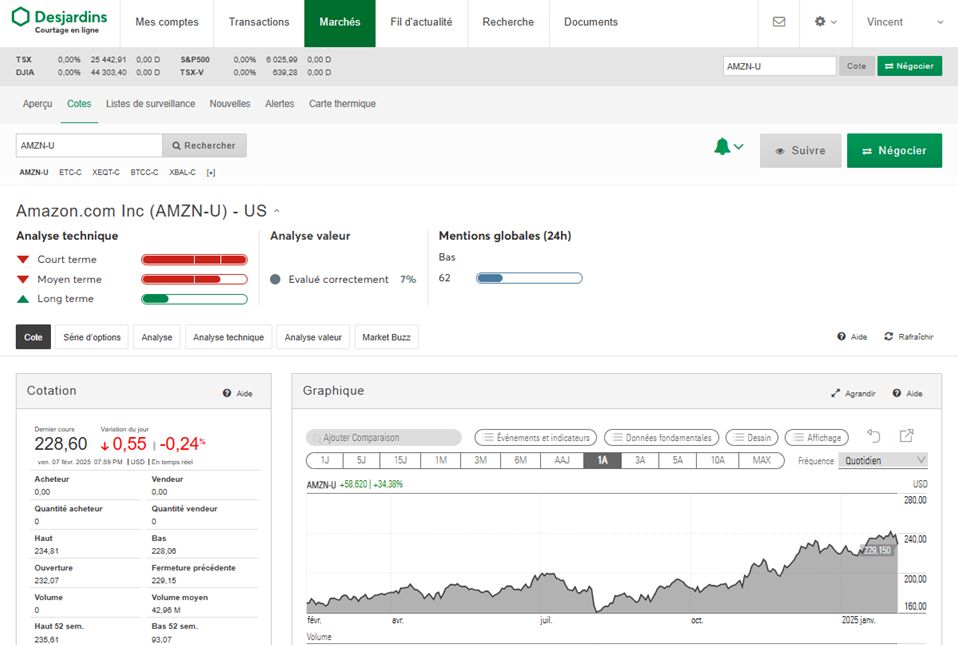Click Agrandir to enlarge the chart
The height and width of the screenshot is (645, 958).
pyautogui.click(x=853, y=394)
